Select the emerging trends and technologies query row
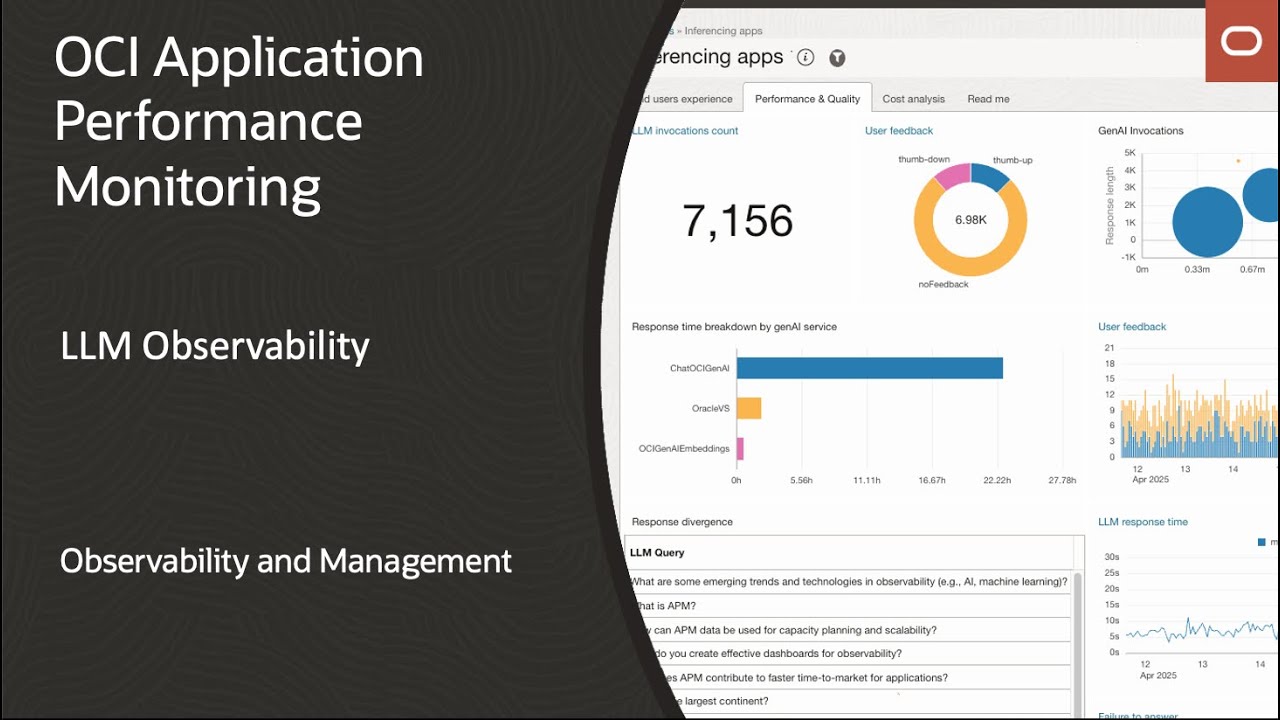 pos(850,581)
